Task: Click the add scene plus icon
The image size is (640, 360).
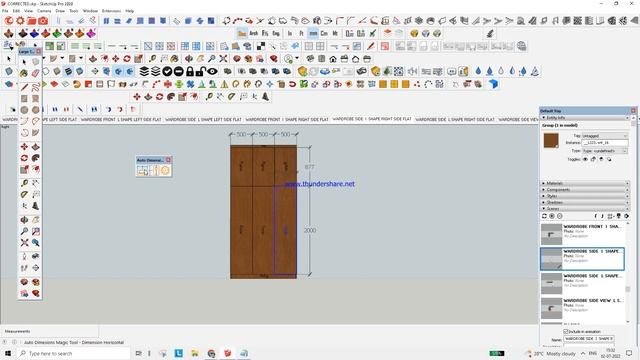Action: click(552, 216)
